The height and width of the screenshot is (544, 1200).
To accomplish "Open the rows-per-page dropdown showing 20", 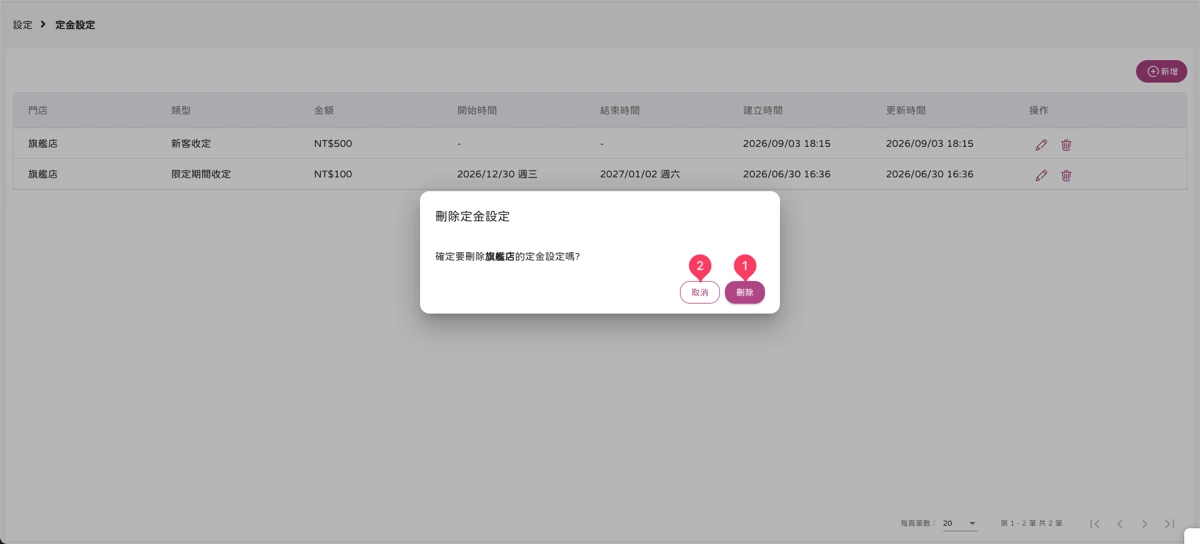I will [960, 523].
